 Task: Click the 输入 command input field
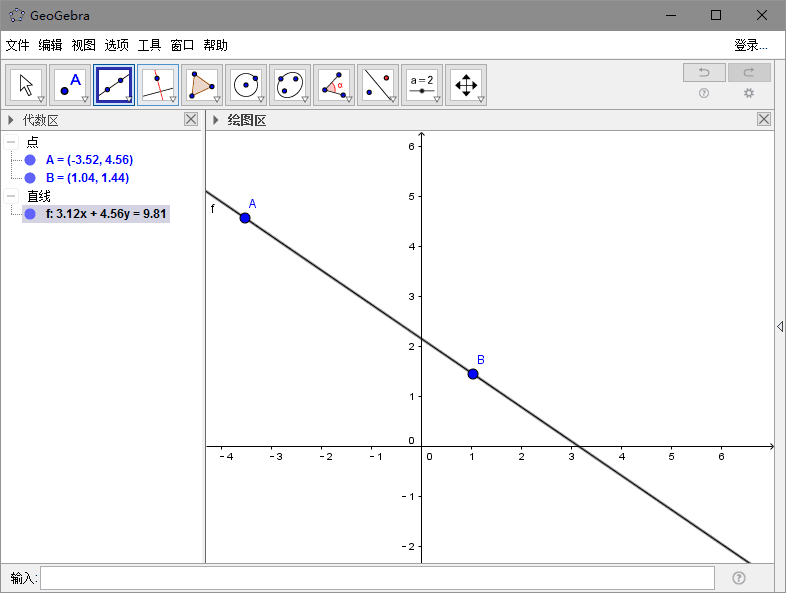377,578
